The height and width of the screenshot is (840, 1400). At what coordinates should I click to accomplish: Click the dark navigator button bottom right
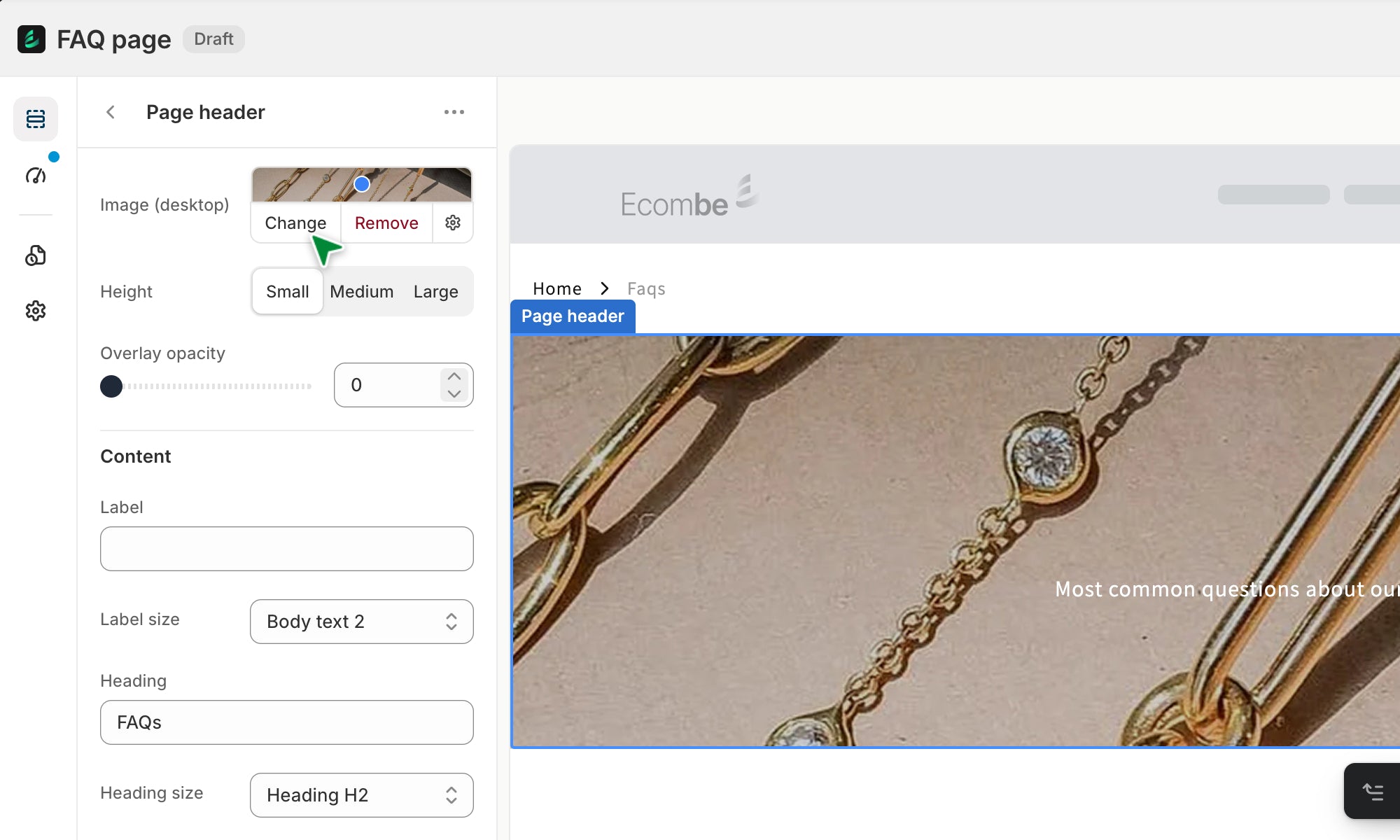[x=1372, y=791]
